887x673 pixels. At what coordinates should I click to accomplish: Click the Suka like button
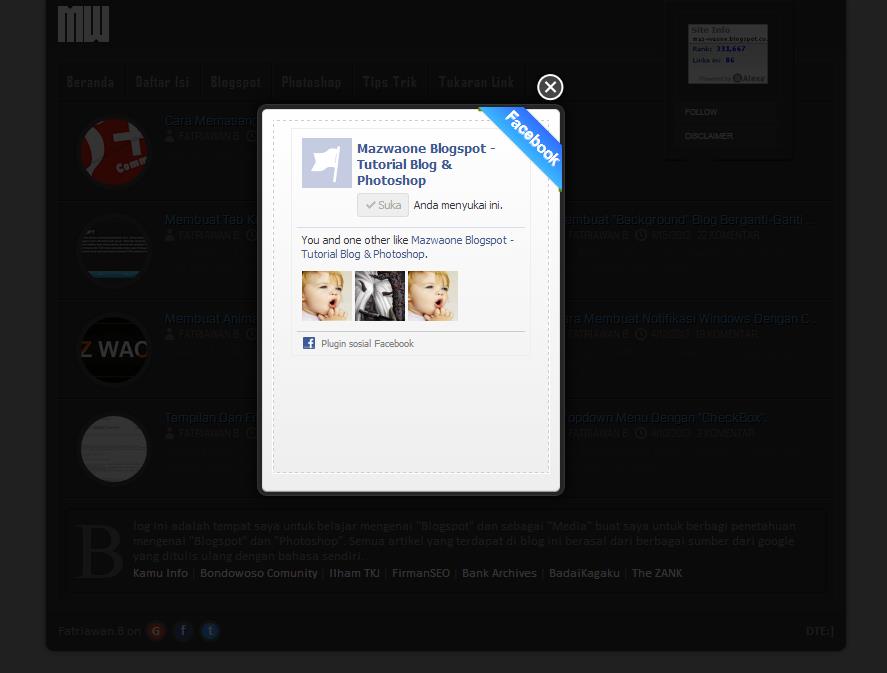[383, 205]
